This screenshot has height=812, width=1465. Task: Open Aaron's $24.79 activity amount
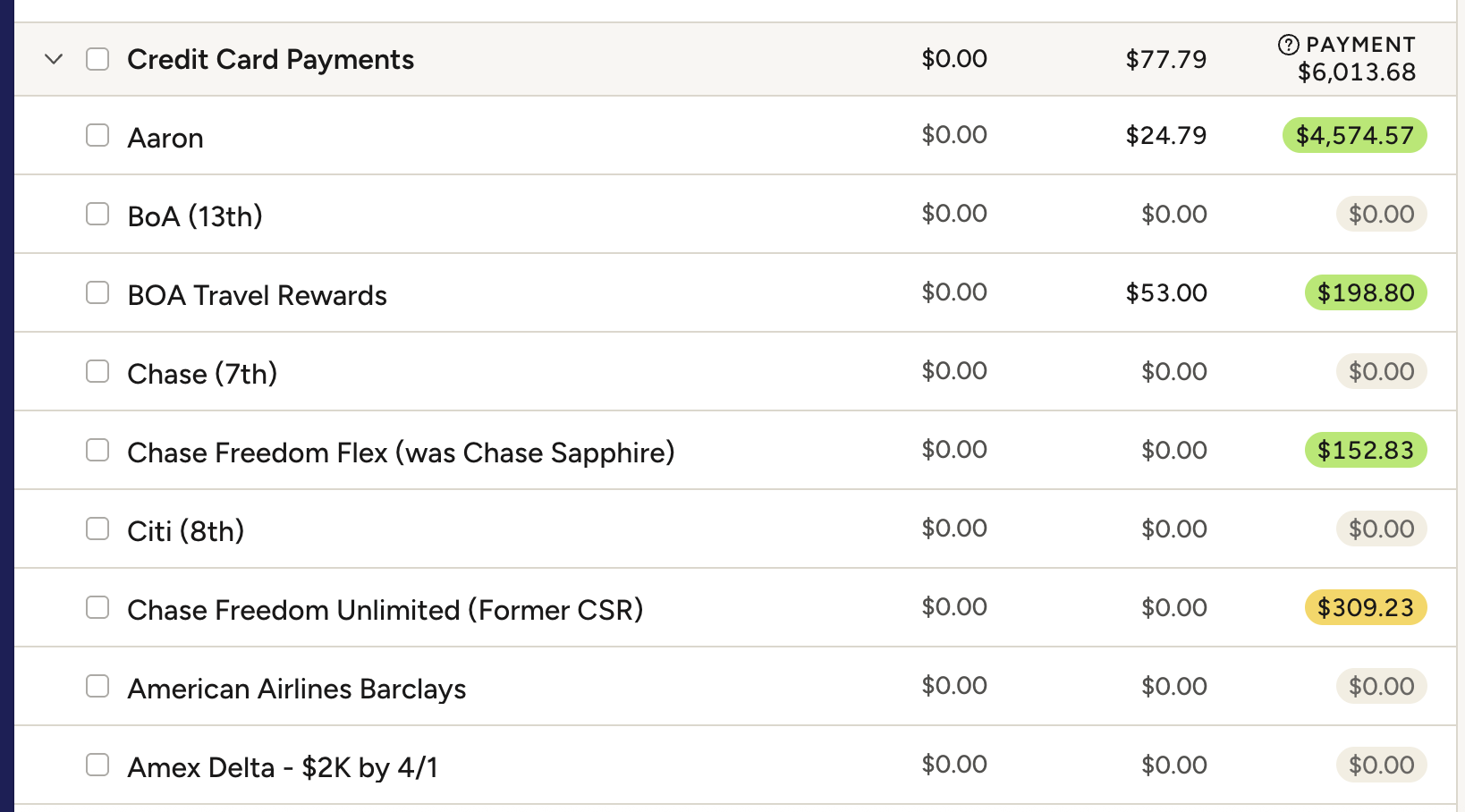[1165, 136]
